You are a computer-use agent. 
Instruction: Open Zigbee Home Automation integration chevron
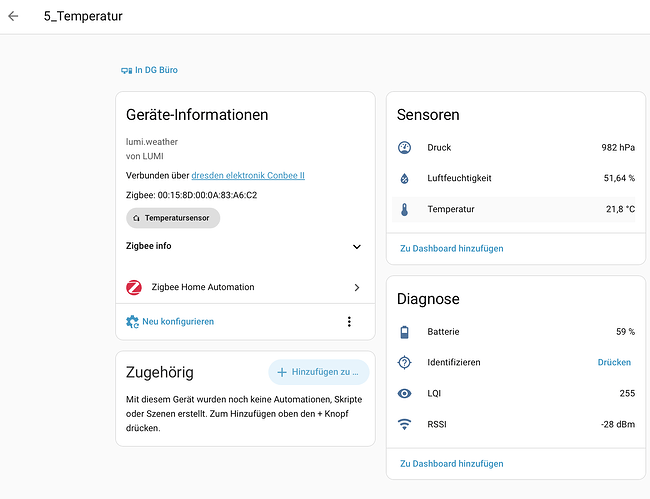pos(357,287)
